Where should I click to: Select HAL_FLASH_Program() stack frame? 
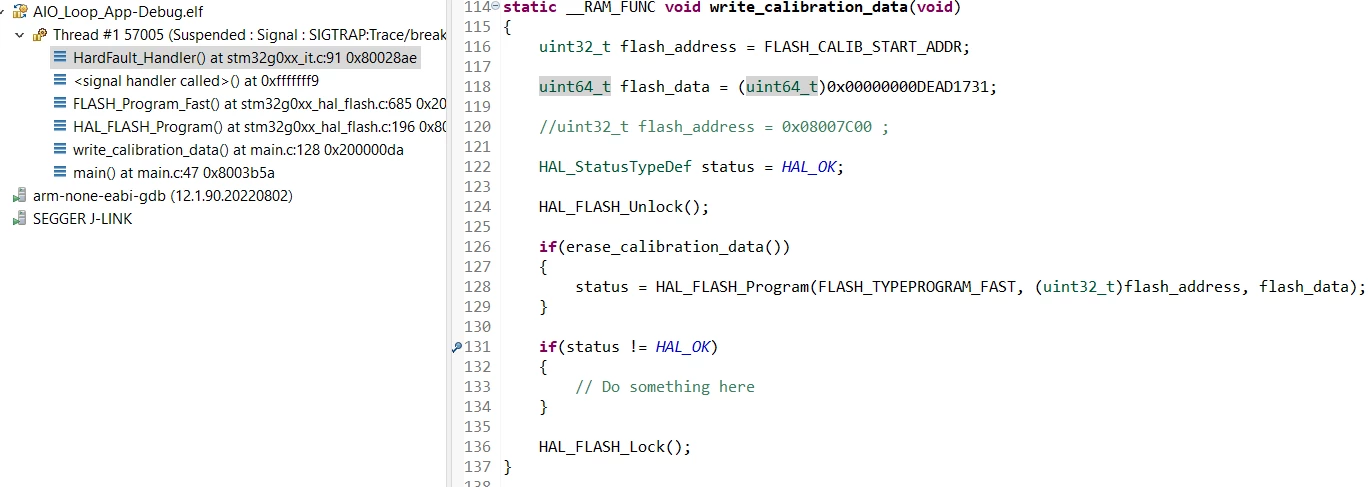pyautogui.click(x=259, y=127)
